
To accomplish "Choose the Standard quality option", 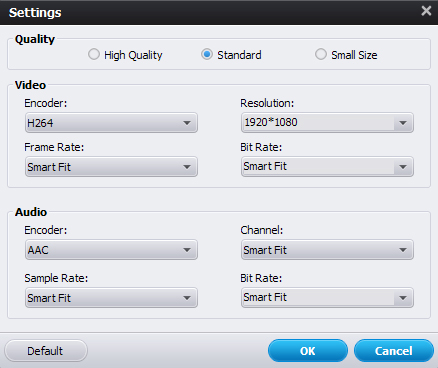I will tap(207, 54).
